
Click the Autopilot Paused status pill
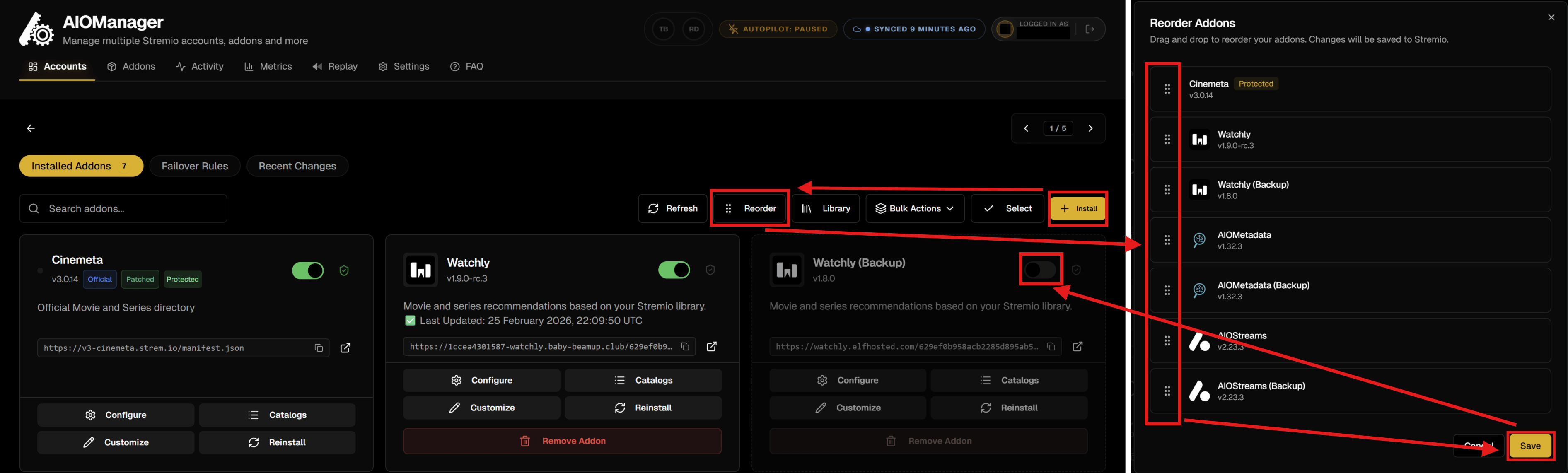(778, 29)
